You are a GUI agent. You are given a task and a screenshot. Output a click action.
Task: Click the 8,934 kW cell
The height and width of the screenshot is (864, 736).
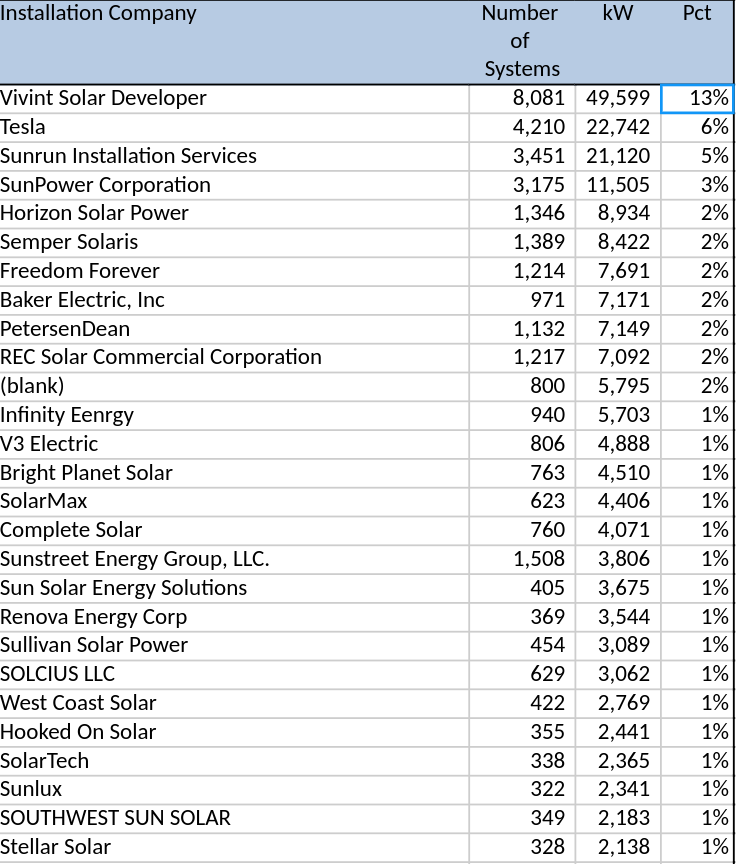pos(618,214)
